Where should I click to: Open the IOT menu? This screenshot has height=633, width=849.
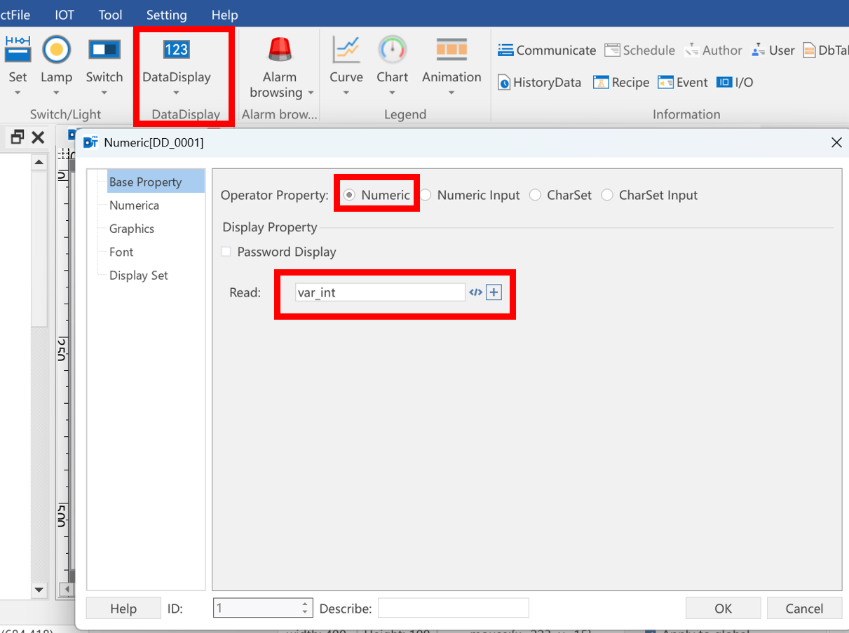[64, 15]
